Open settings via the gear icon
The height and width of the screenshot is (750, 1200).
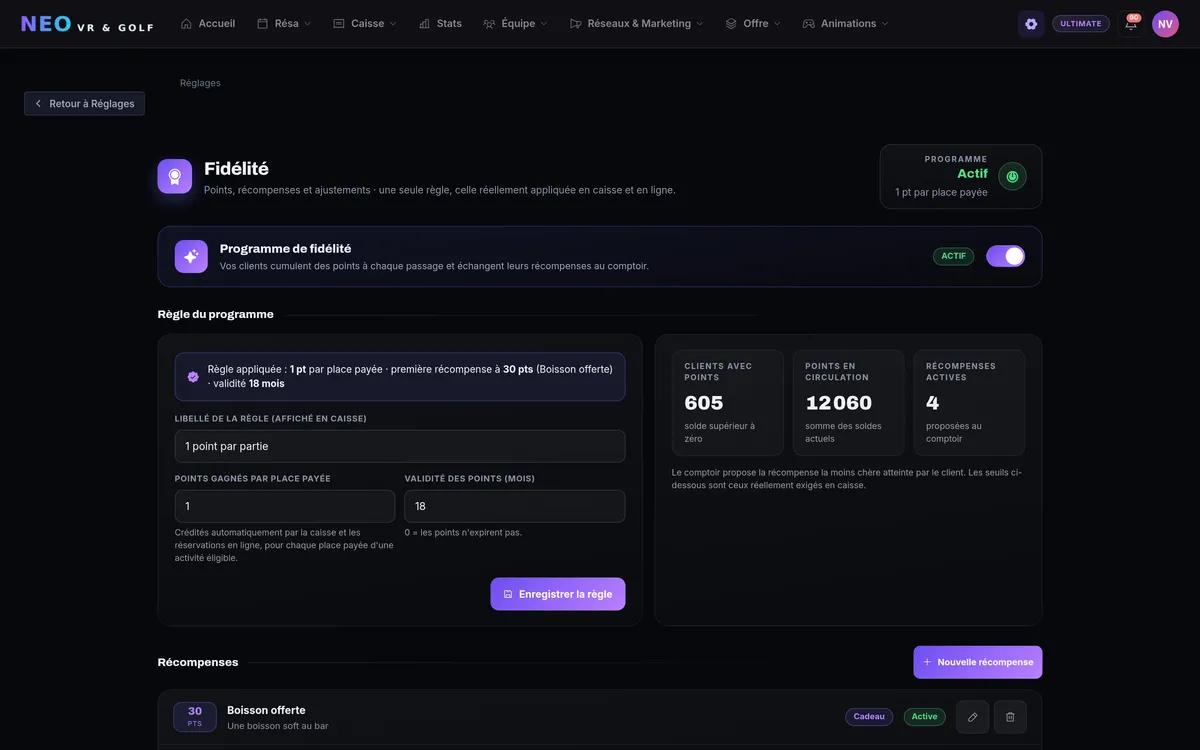pos(1031,24)
